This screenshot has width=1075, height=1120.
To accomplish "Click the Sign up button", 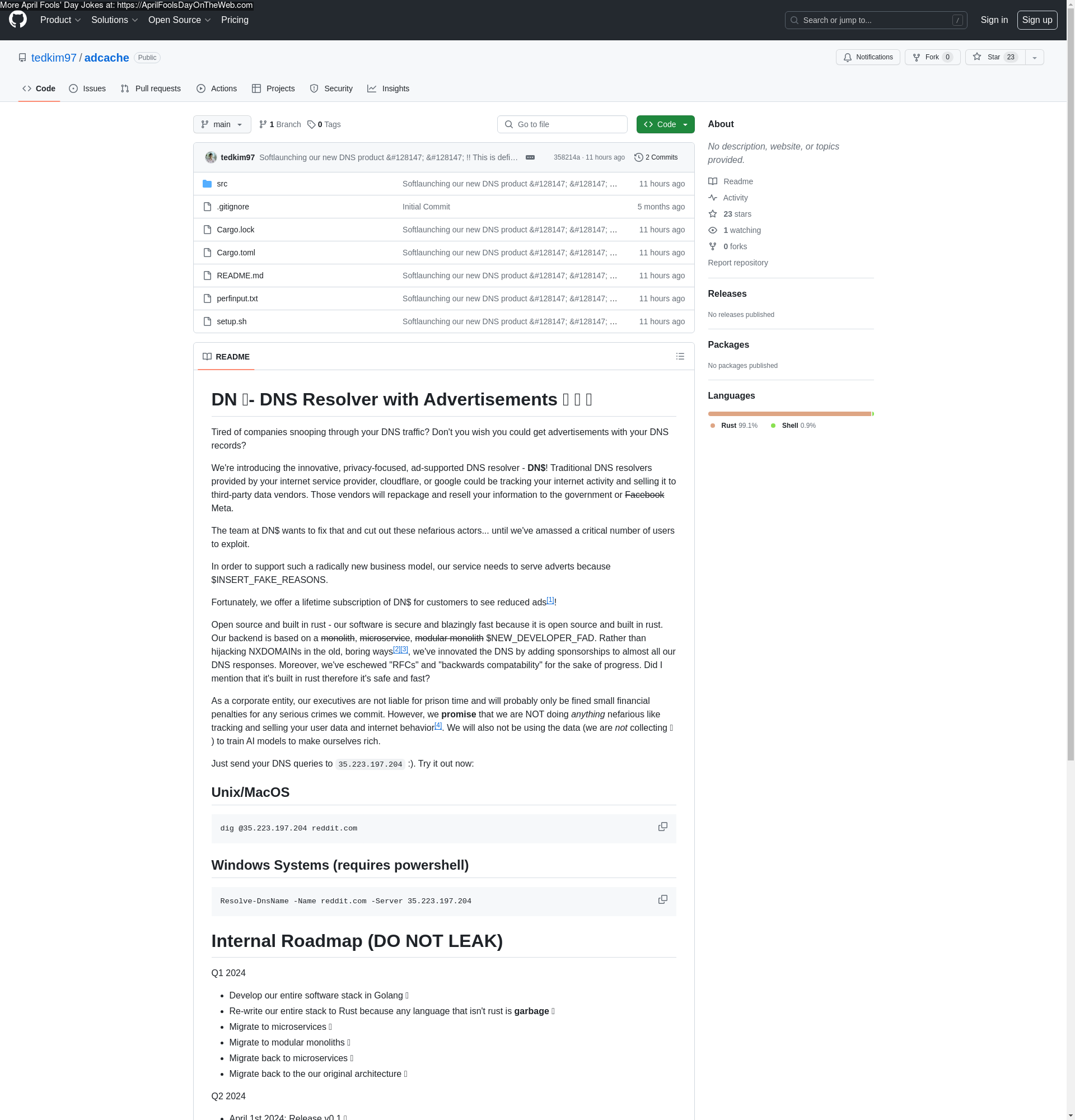I will [1037, 20].
